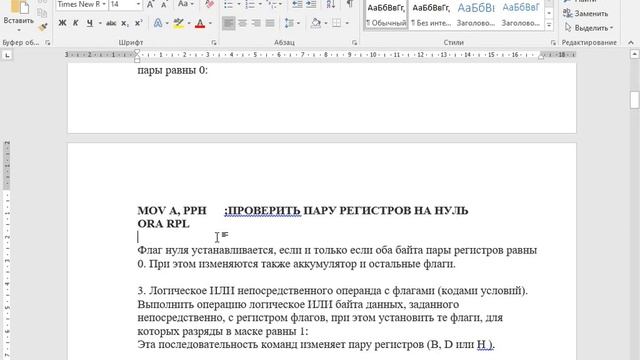Toggle underline with the Ч button
This screenshot has height=360, width=640.
89,23
